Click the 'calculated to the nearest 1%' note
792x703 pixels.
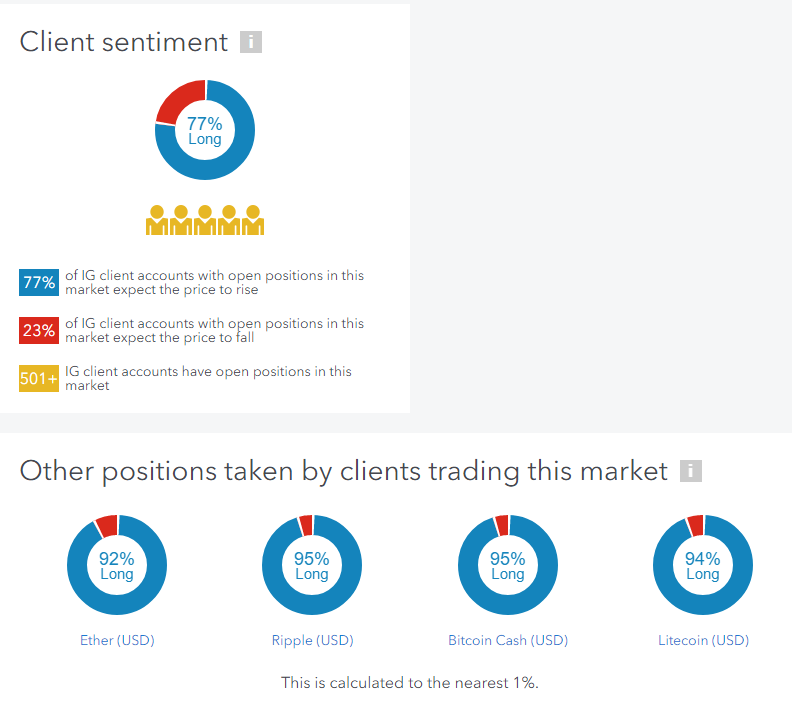tap(410, 683)
